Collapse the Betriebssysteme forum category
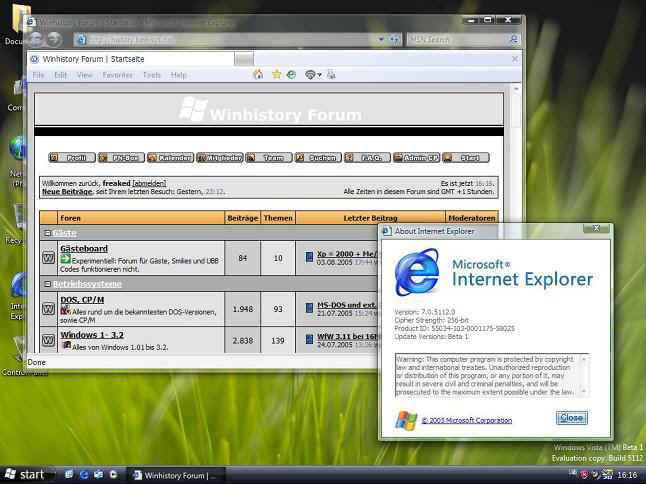 [x=46, y=283]
